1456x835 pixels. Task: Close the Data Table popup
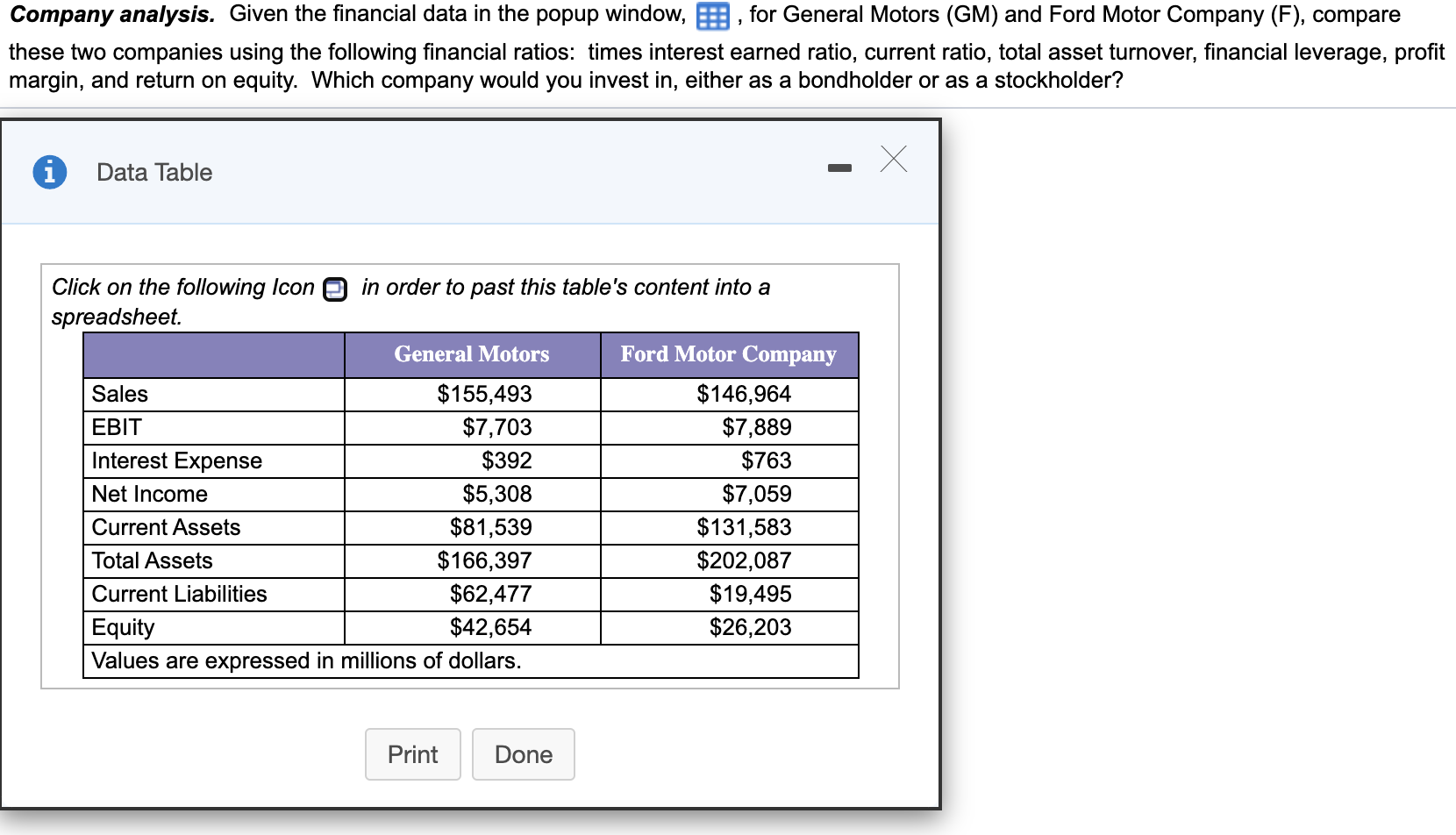(894, 159)
